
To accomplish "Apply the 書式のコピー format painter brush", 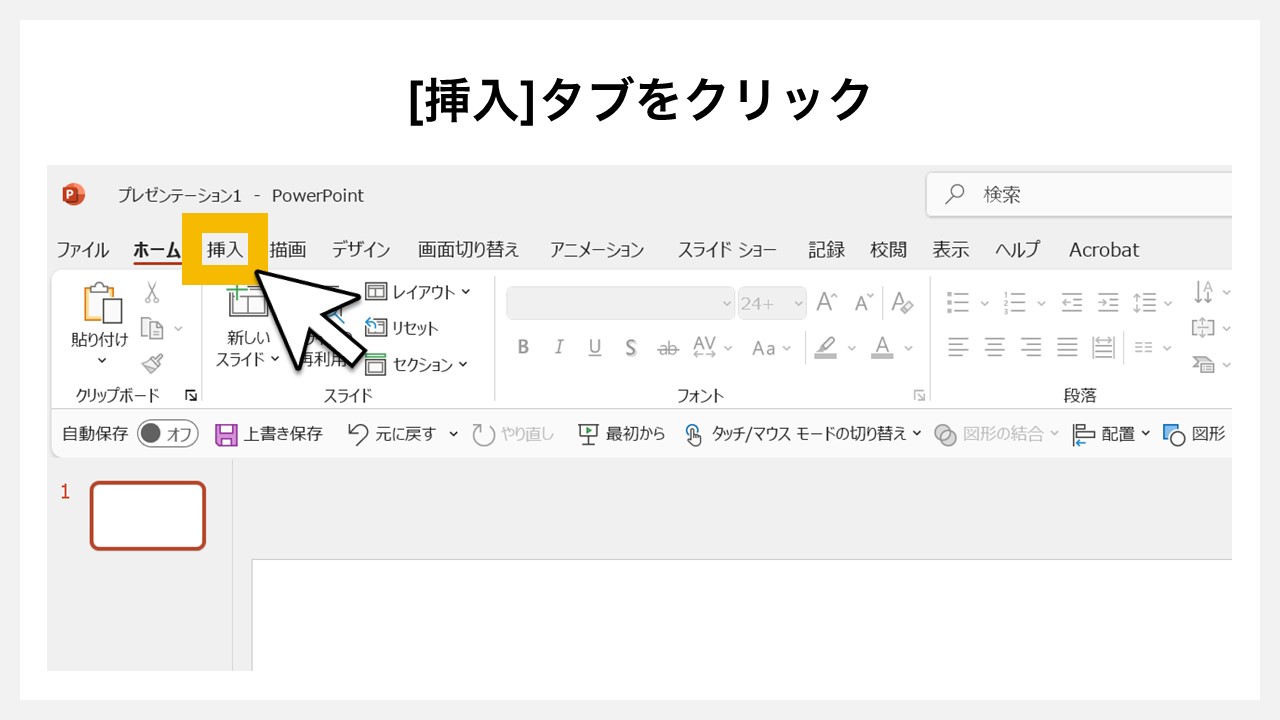I will [154, 363].
